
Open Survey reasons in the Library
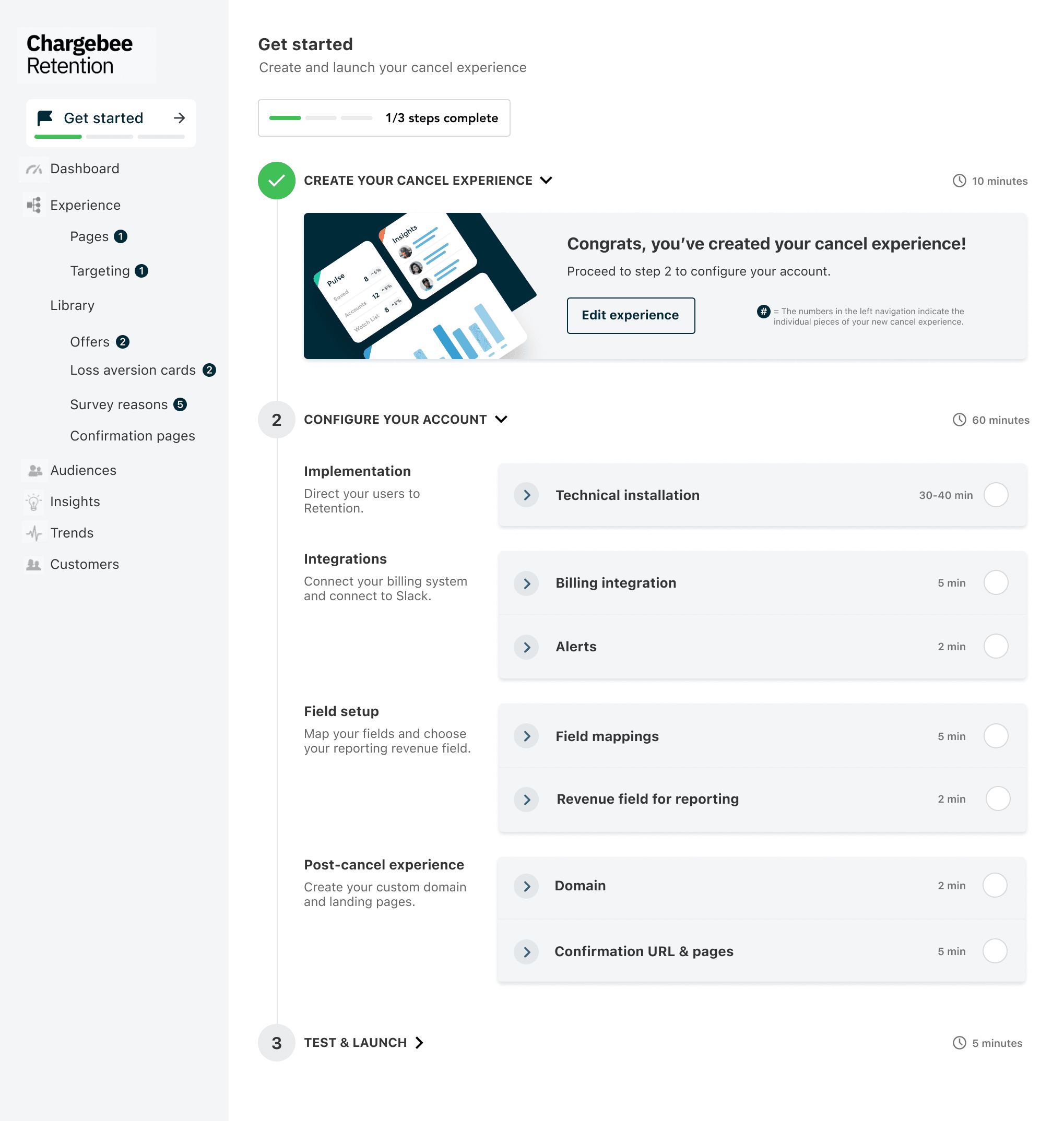click(119, 405)
